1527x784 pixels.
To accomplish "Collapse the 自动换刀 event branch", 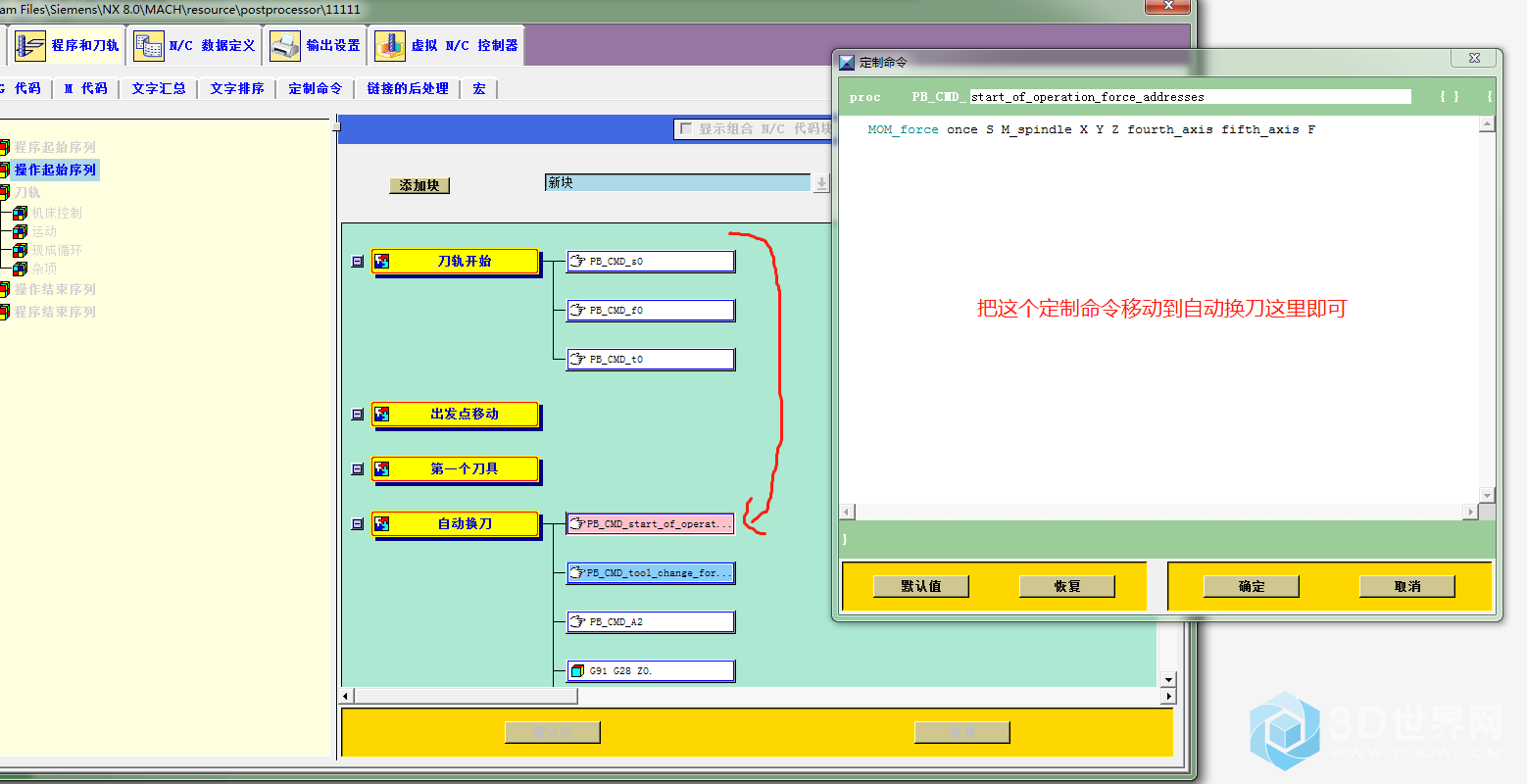I will point(358,524).
